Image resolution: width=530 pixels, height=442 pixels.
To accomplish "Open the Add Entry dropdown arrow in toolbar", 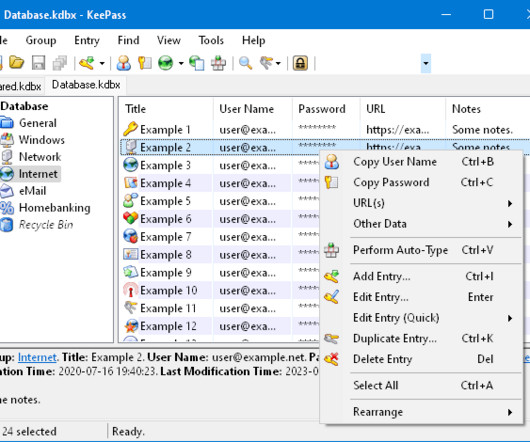I will point(102,63).
